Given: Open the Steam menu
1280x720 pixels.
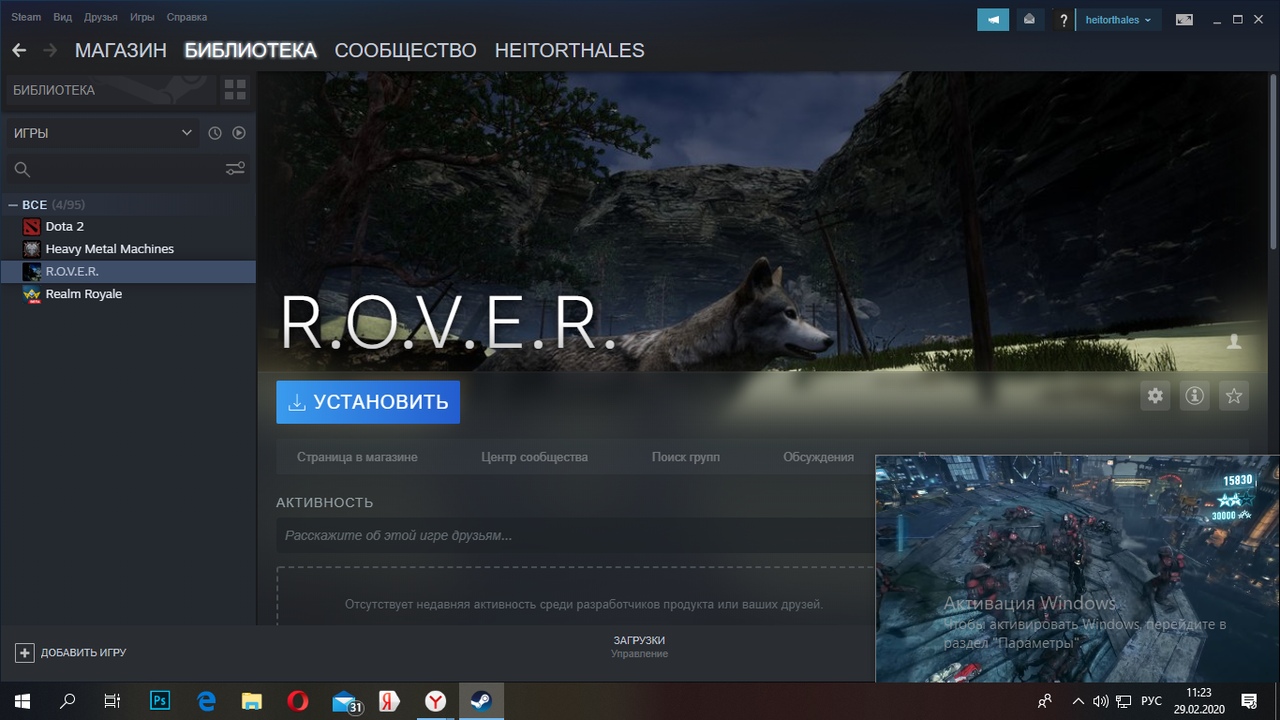Looking at the screenshot, I should pyautogui.click(x=26, y=17).
